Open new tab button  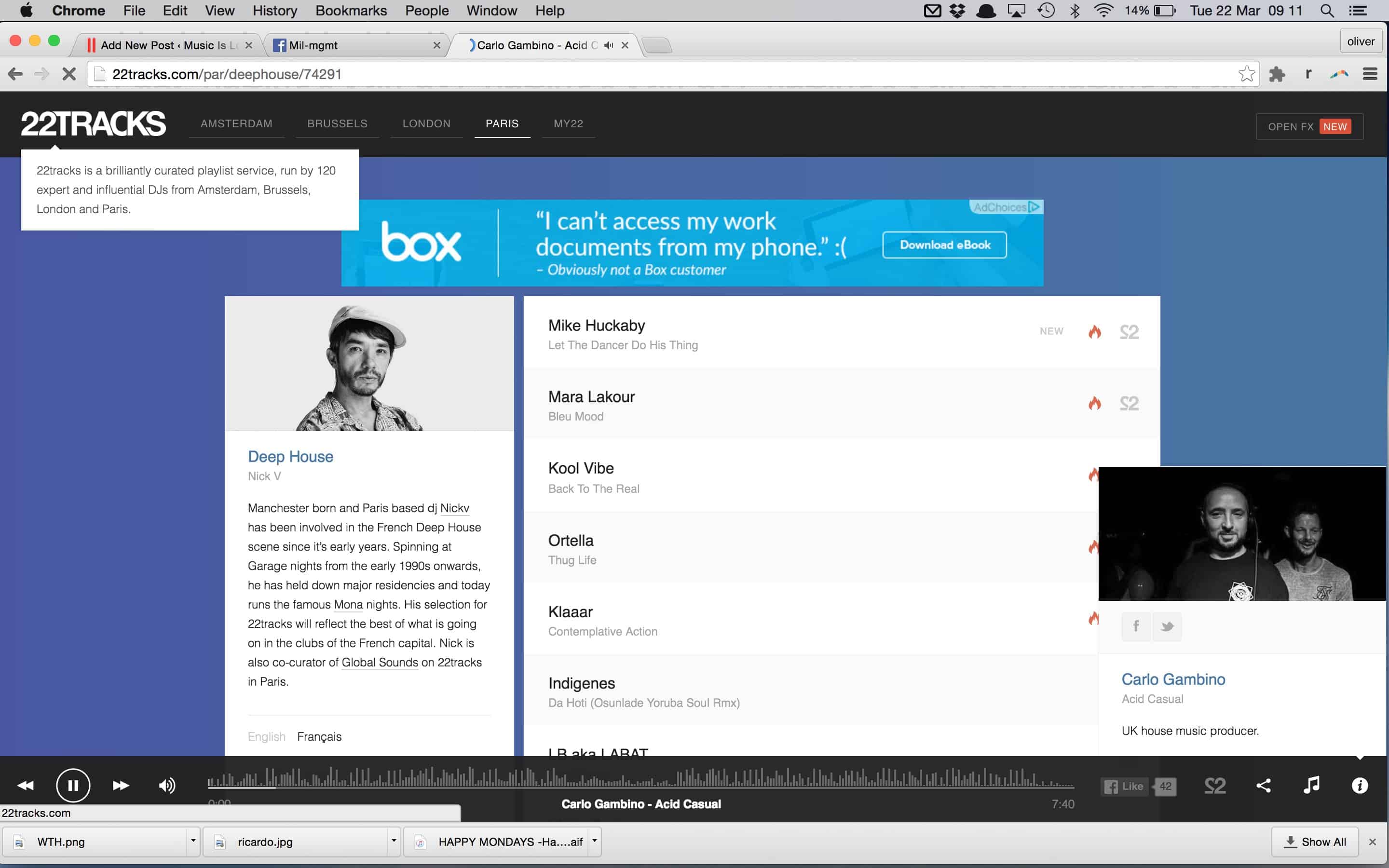(656, 45)
